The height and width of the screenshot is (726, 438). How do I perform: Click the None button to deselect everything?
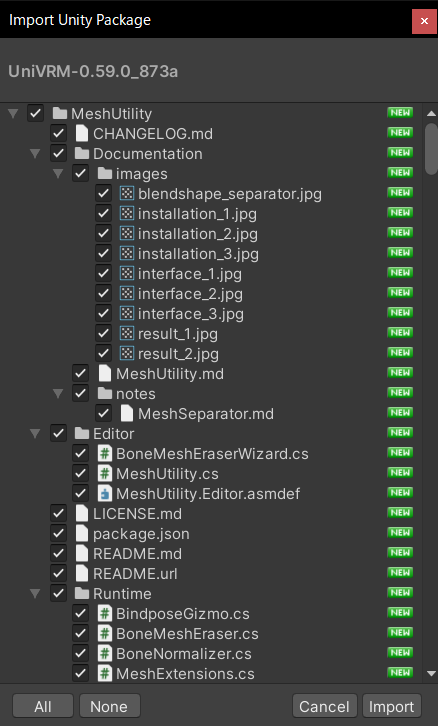(x=109, y=707)
